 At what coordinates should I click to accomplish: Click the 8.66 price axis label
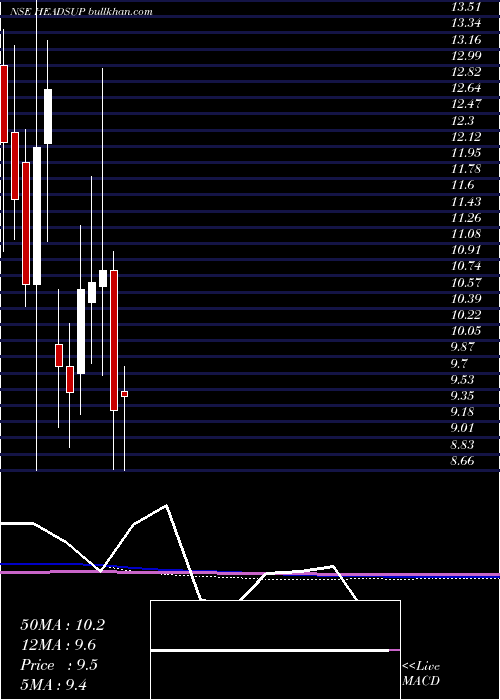click(462, 461)
